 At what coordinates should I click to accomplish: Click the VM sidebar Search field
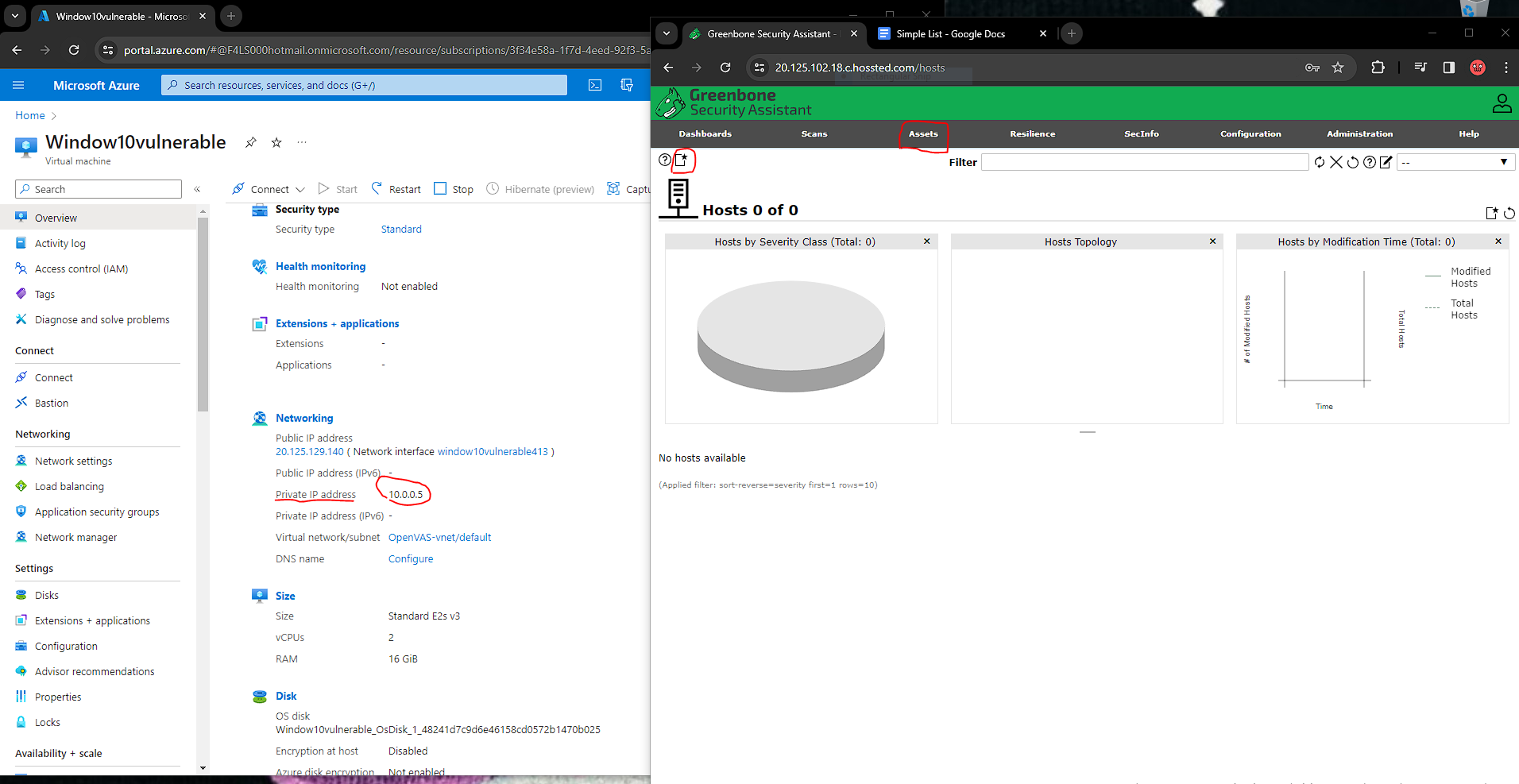click(x=99, y=189)
